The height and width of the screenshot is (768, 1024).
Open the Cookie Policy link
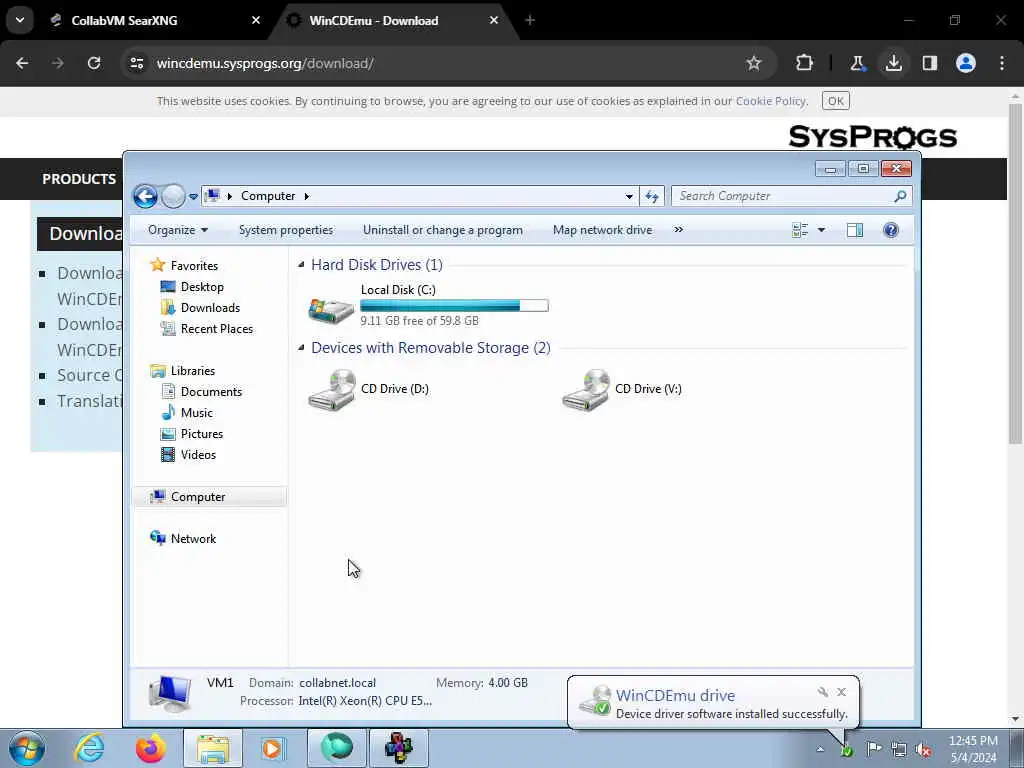[771, 101]
